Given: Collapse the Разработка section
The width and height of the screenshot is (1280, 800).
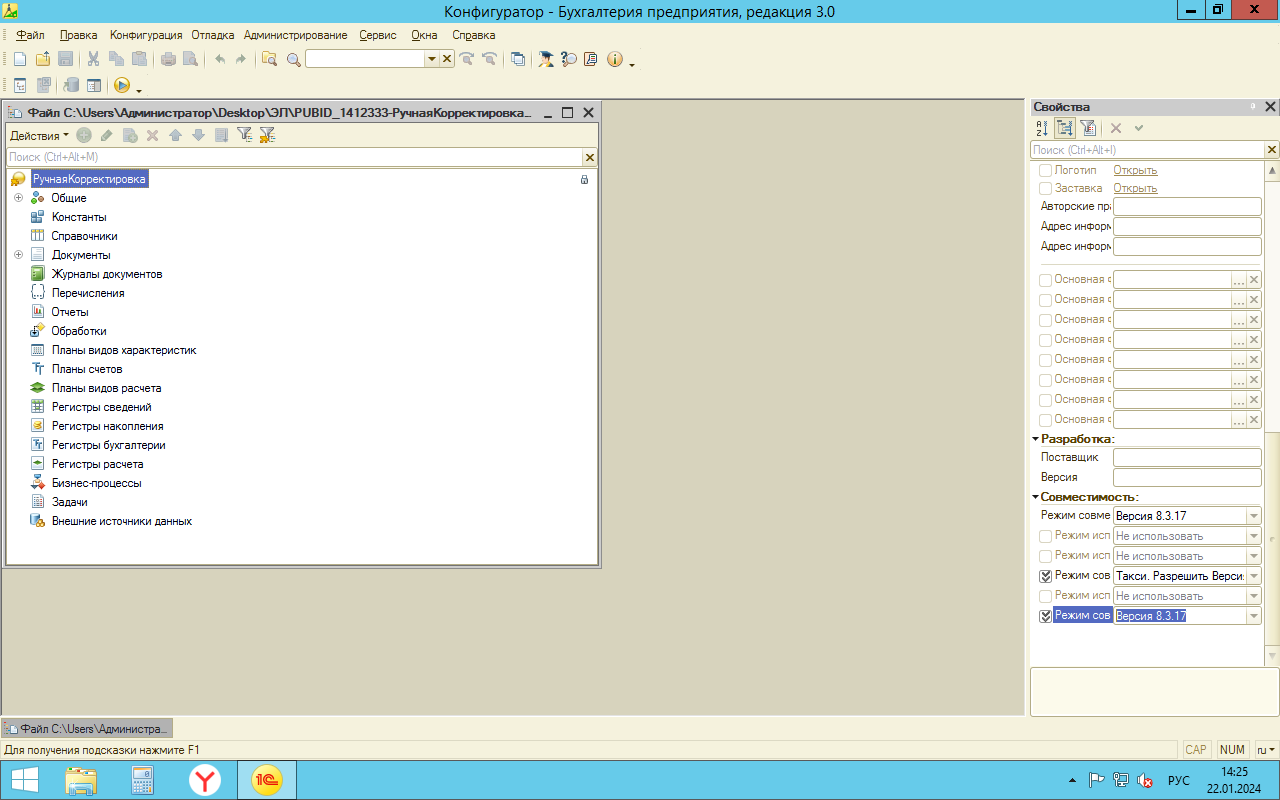Looking at the screenshot, I should 1036,438.
